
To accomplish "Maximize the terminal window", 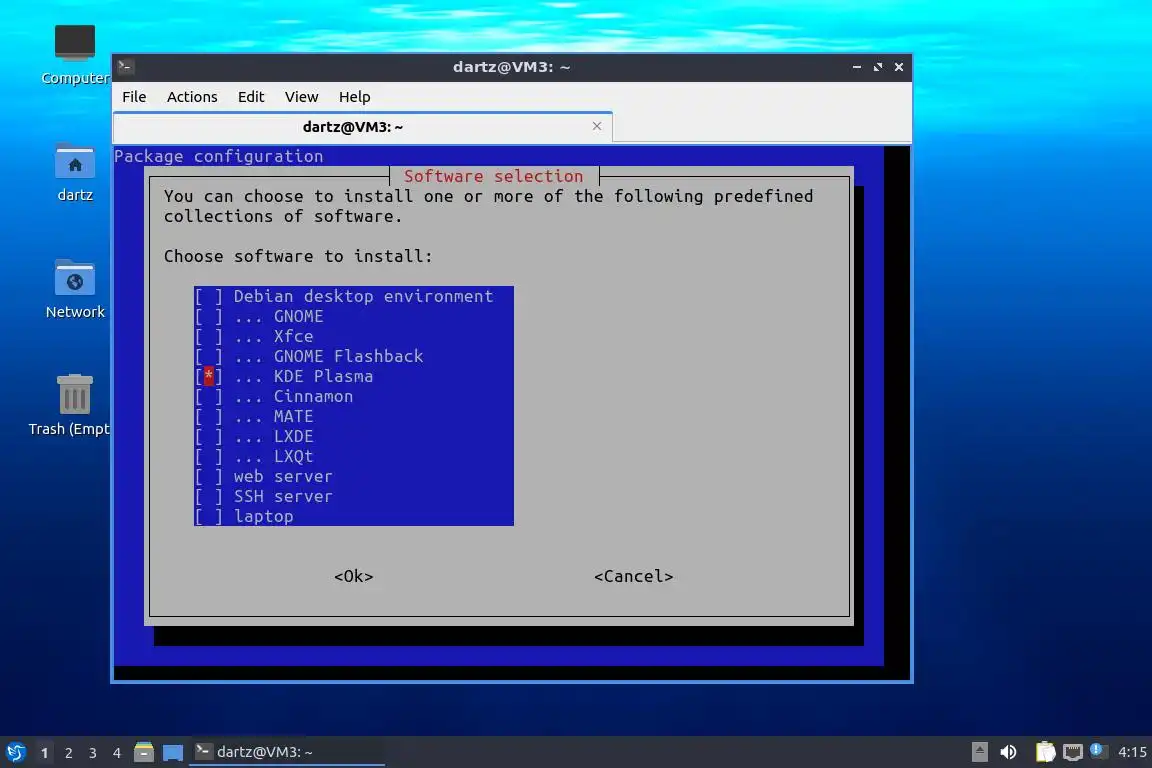I will (878, 67).
